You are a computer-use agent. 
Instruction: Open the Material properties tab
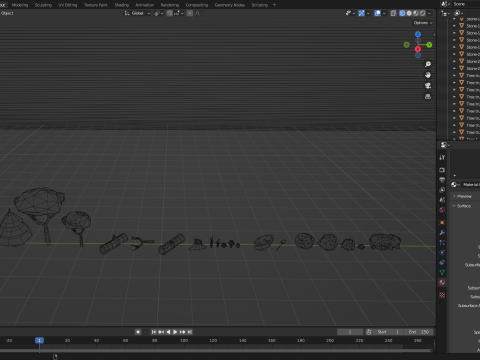pyautogui.click(x=442, y=282)
